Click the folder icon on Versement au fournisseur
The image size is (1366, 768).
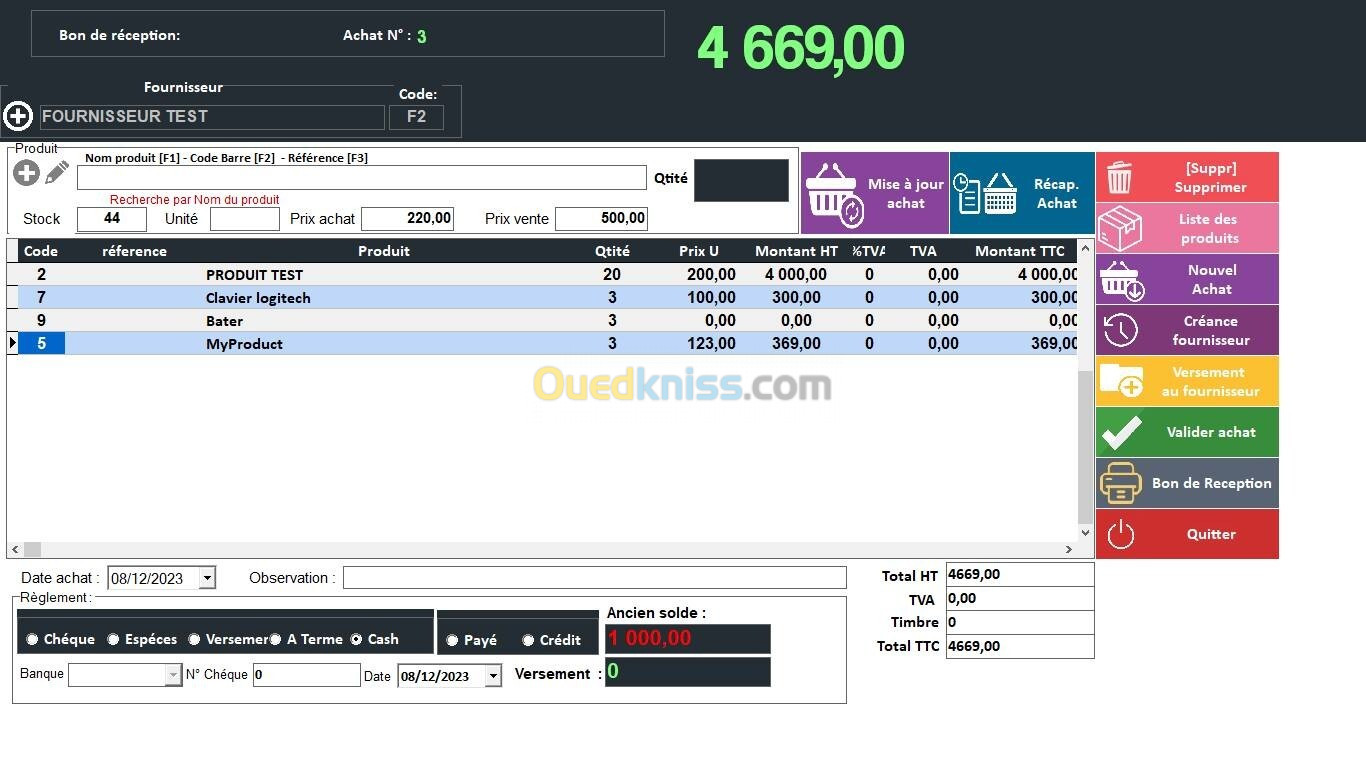click(x=1121, y=381)
